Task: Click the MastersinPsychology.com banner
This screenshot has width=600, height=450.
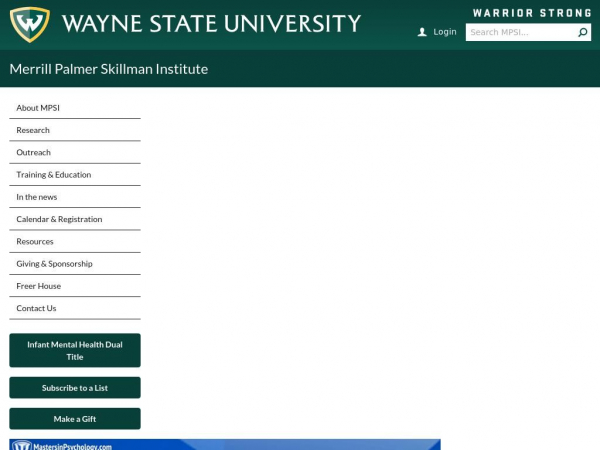Action: click(x=225, y=445)
